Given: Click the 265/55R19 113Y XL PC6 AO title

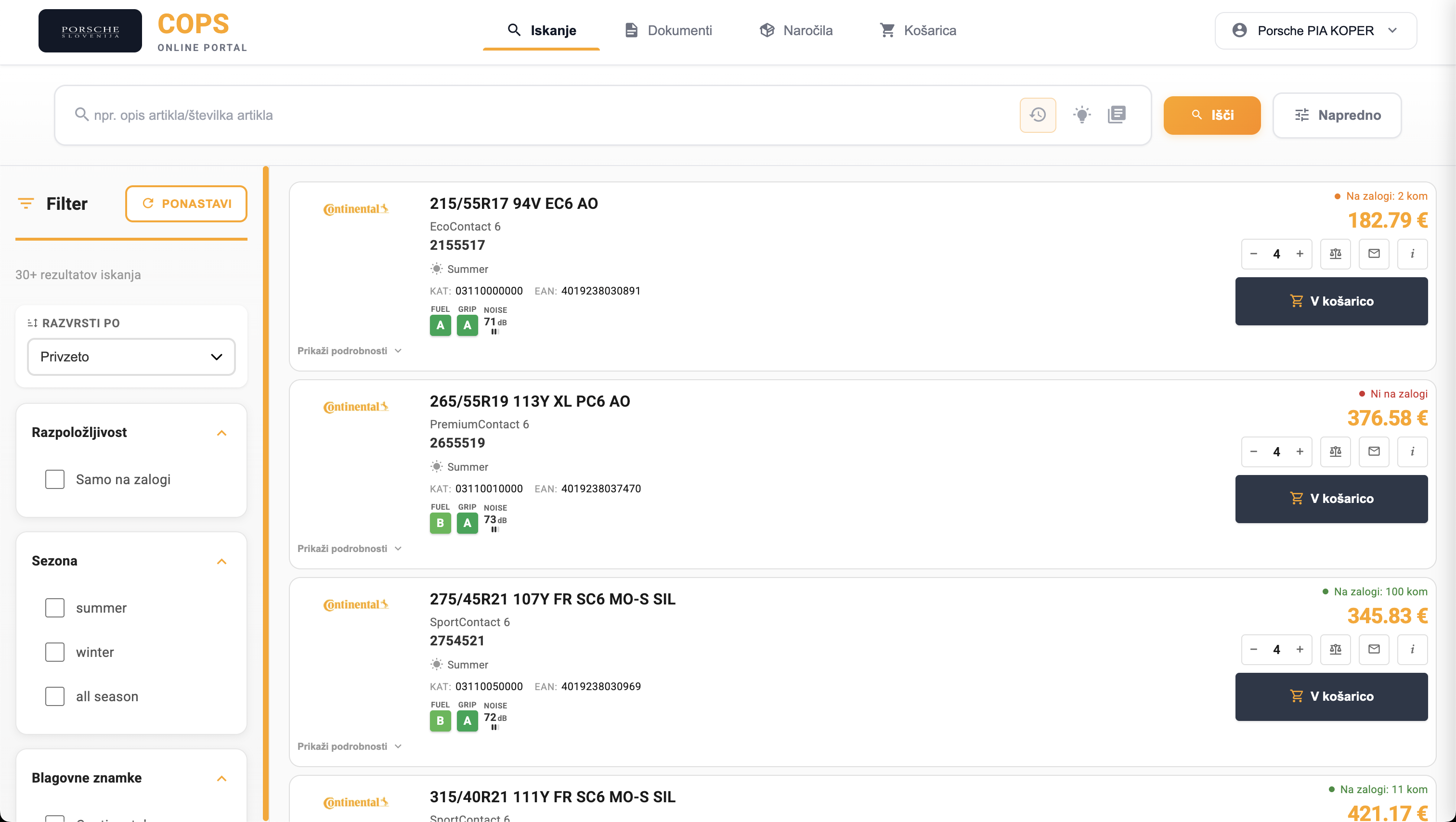Looking at the screenshot, I should [530, 401].
